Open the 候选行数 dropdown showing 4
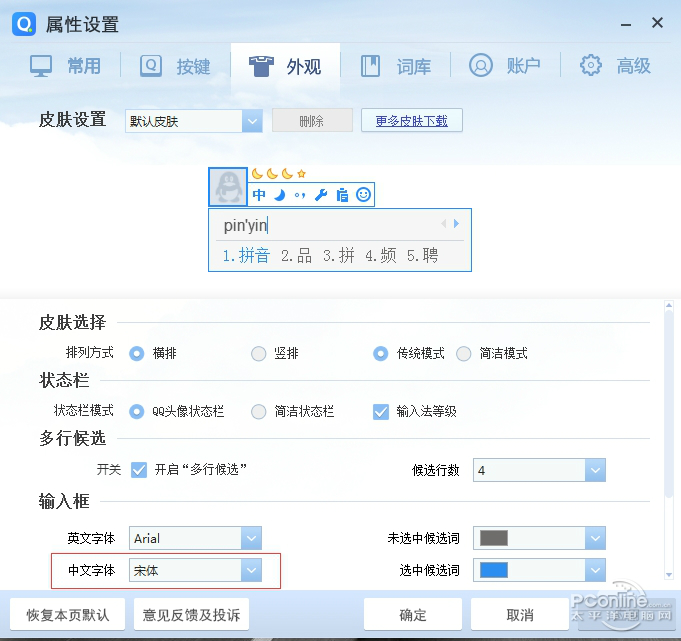 [x=539, y=470]
